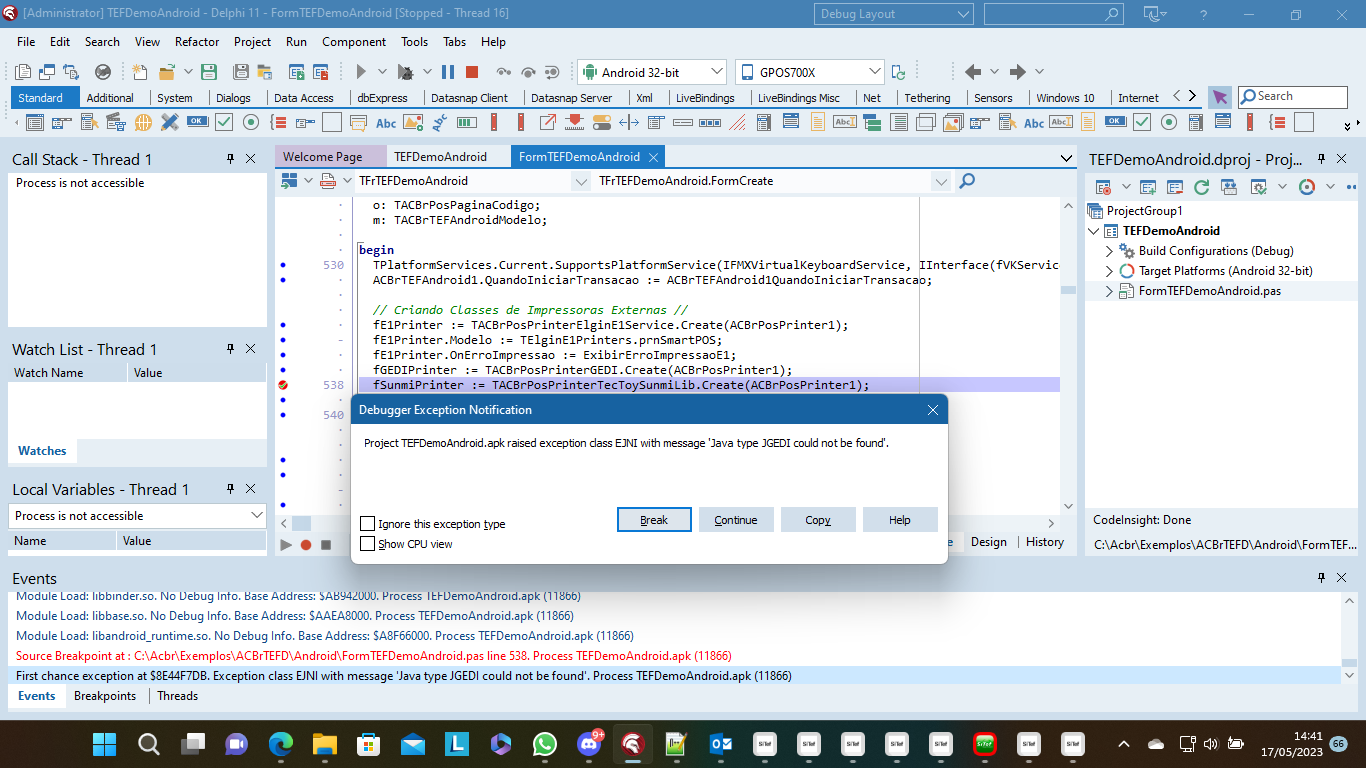
Task: Click the component palette Search field
Action: (1293, 97)
